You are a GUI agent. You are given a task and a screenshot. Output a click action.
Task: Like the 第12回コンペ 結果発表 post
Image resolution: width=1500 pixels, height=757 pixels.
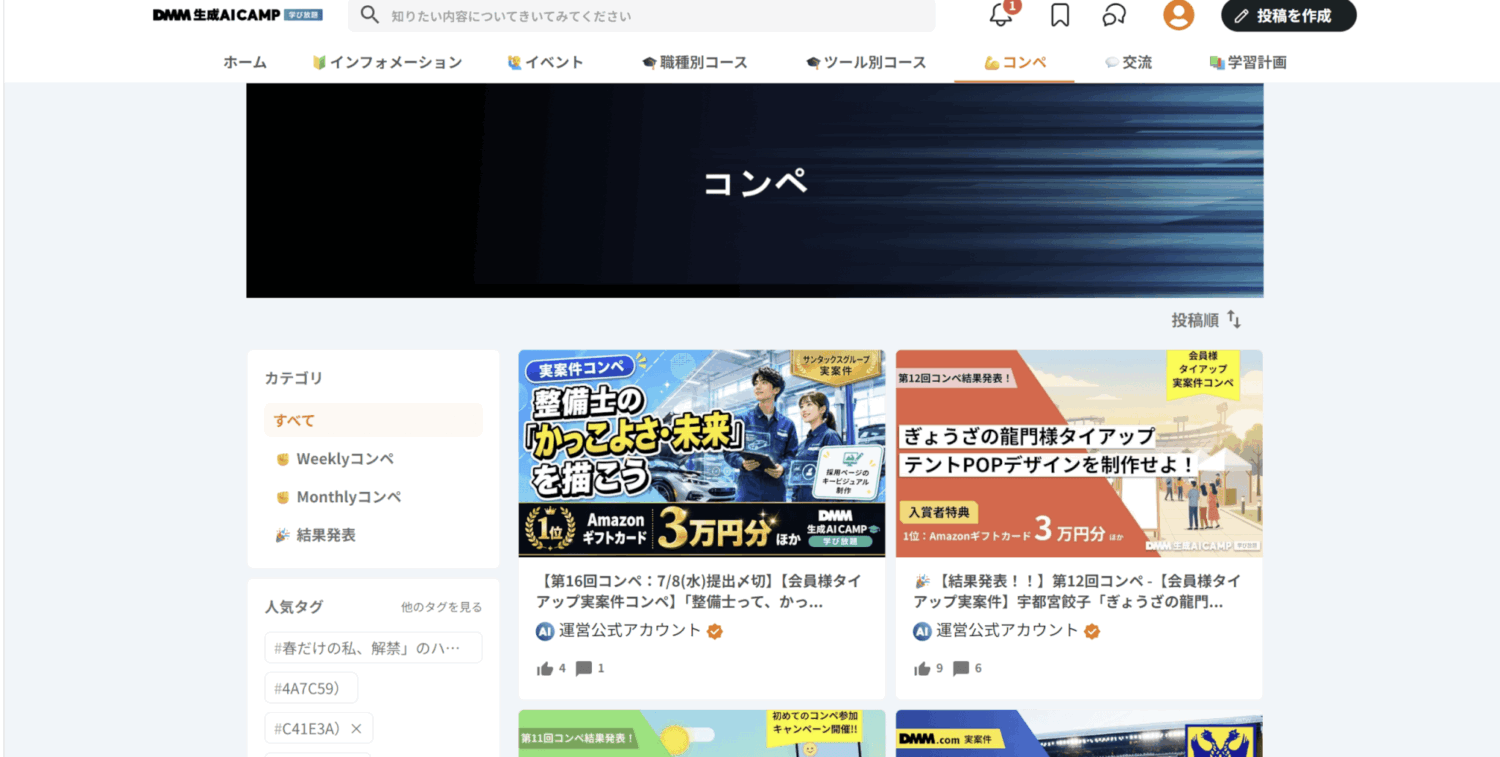tap(922, 669)
